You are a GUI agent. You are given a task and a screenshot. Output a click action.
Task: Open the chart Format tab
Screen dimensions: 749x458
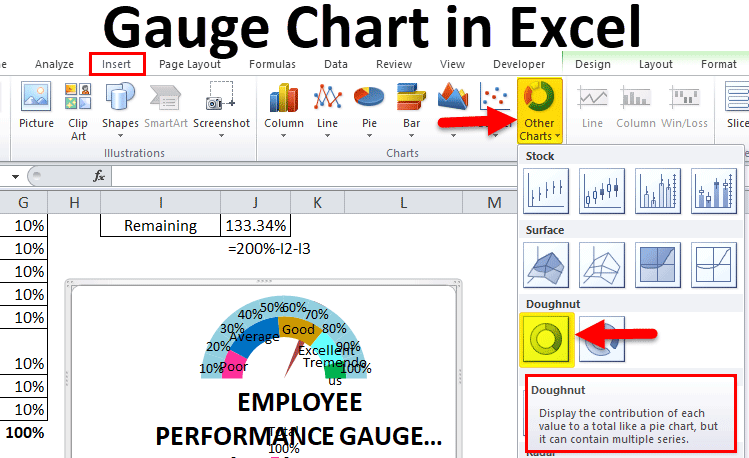click(x=718, y=64)
